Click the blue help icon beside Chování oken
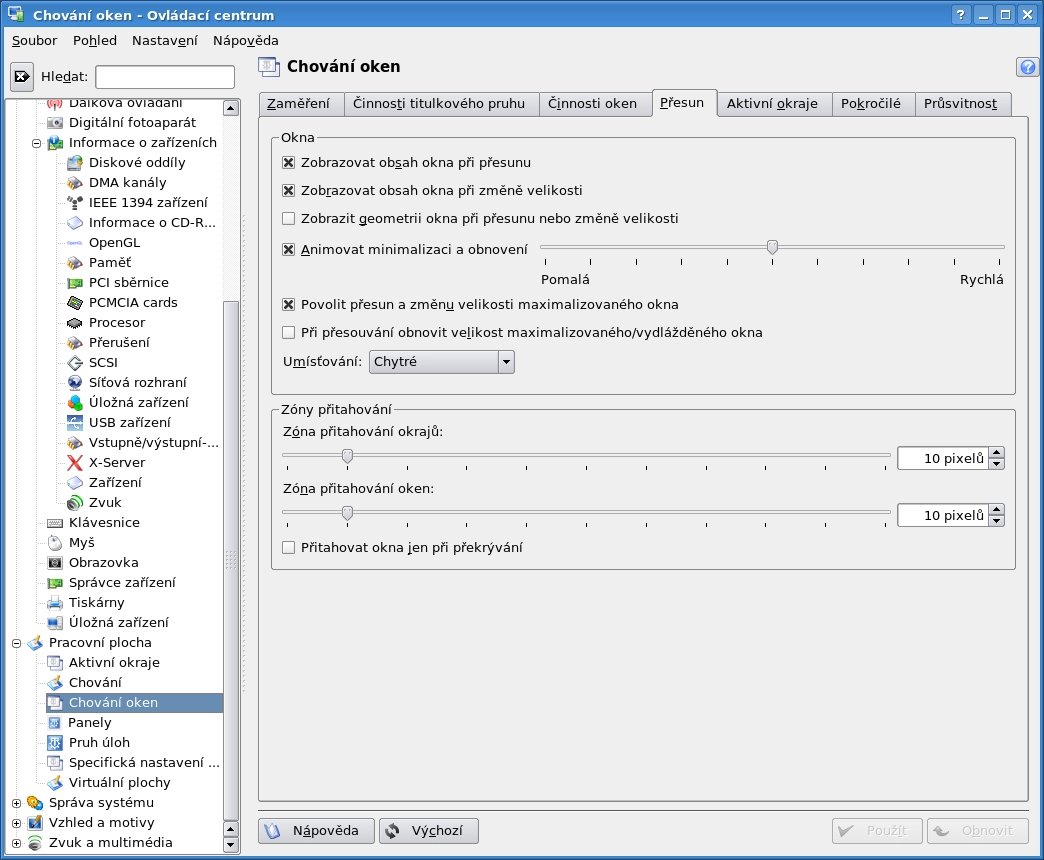1044x860 pixels. pyautogui.click(x=1027, y=67)
